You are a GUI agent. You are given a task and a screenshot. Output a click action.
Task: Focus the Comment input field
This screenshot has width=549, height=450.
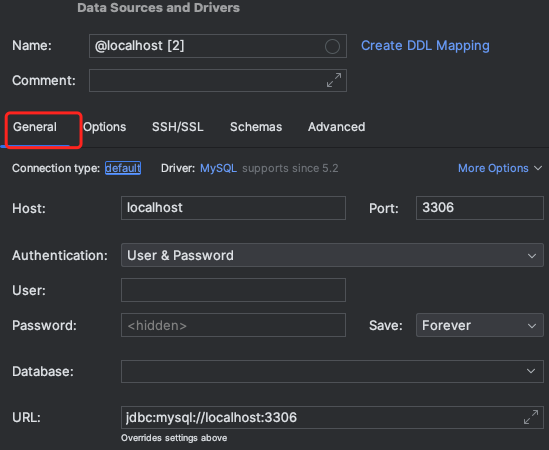tap(218, 81)
